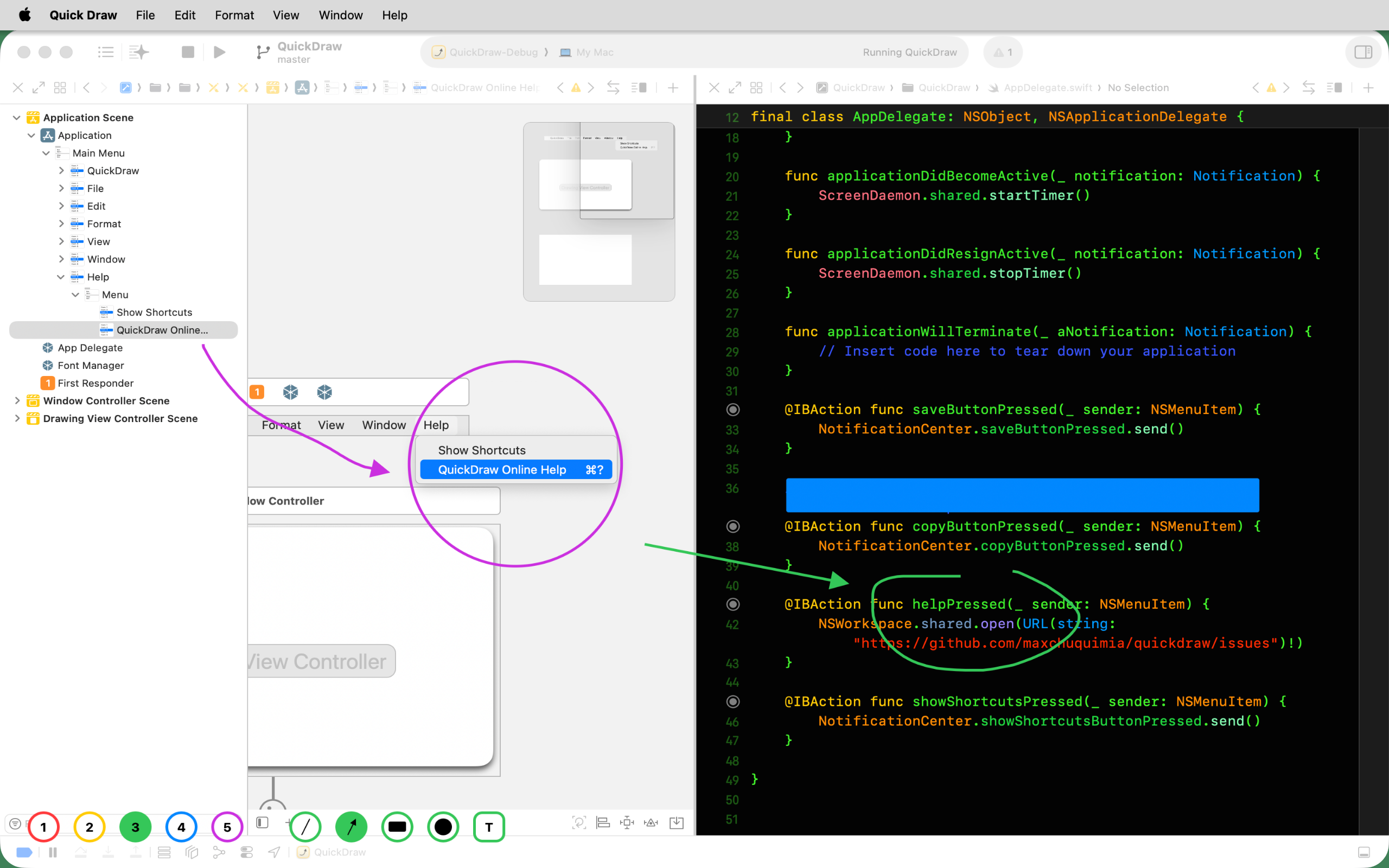The image size is (1389, 868).
Task: Open the Align constraints icon
Action: coord(603,822)
